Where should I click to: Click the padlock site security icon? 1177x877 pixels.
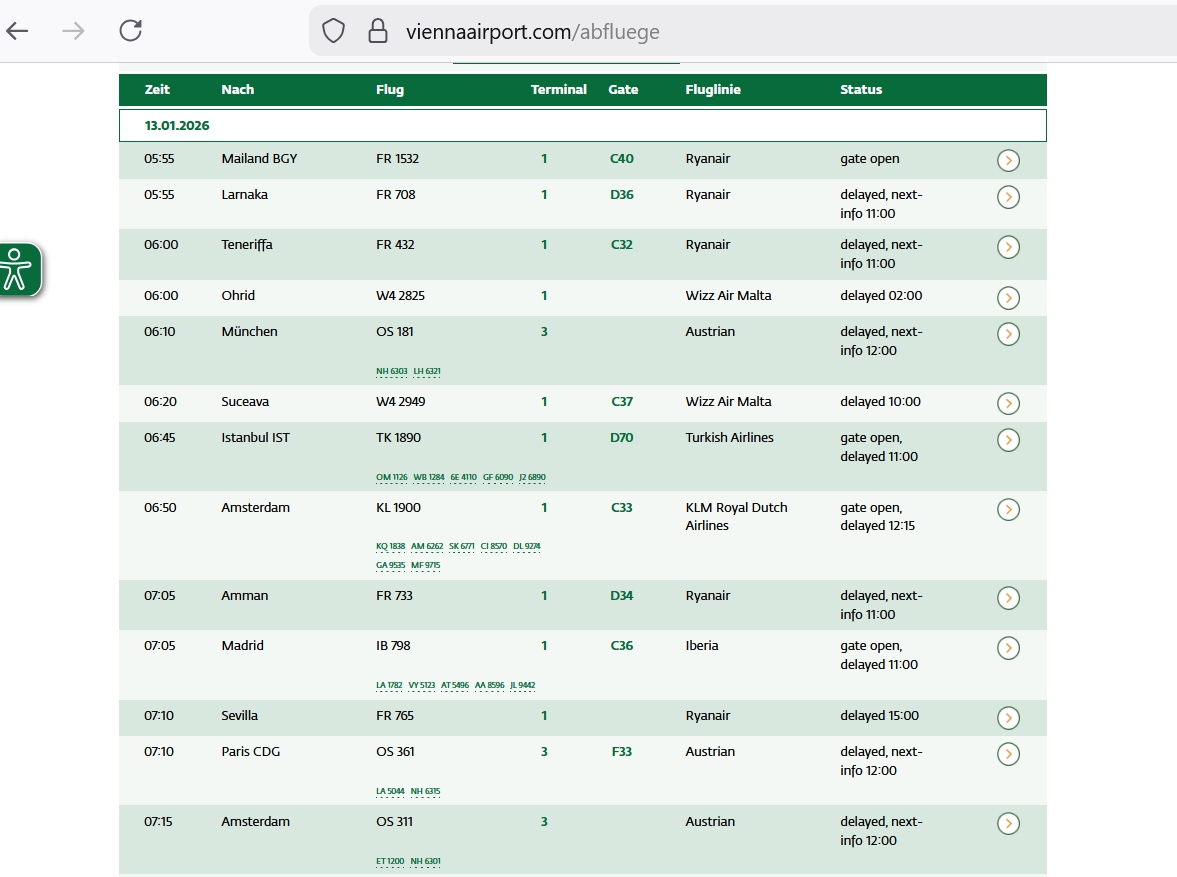click(x=378, y=32)
